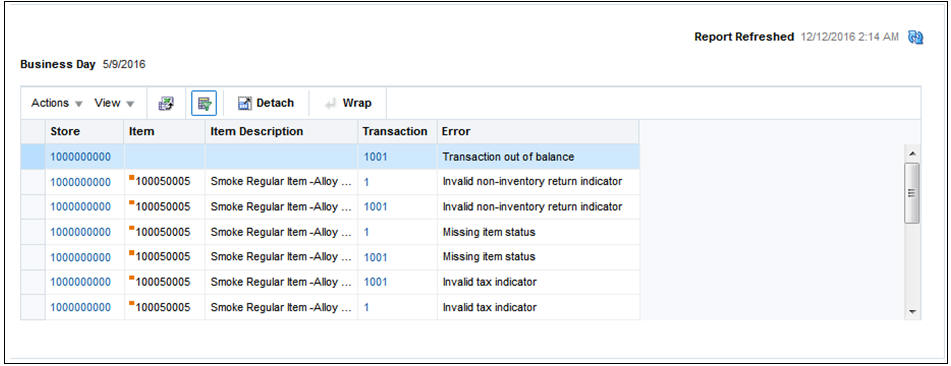The image size is (951, 366).
Task: Open store link for Invalid non-inventory return, transaction 1
Action: click(x=81, y=181)
